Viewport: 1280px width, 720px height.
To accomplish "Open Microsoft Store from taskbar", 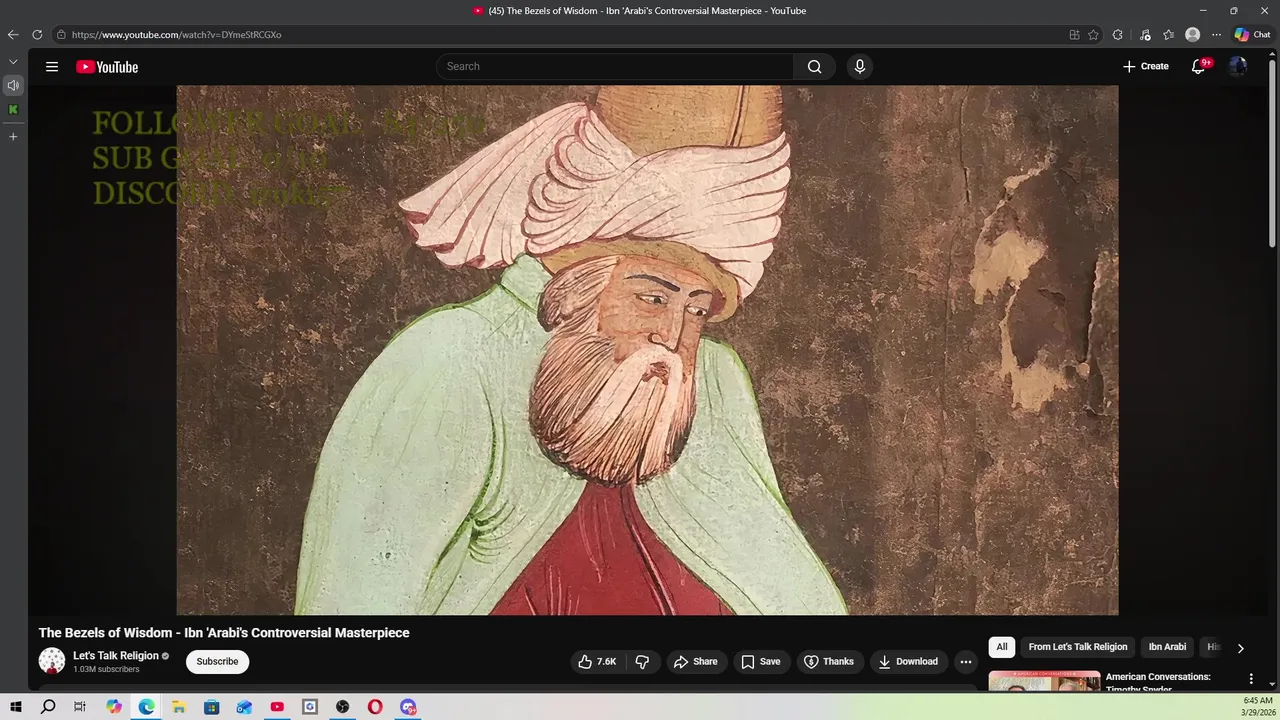I will (x=211, y=707).
